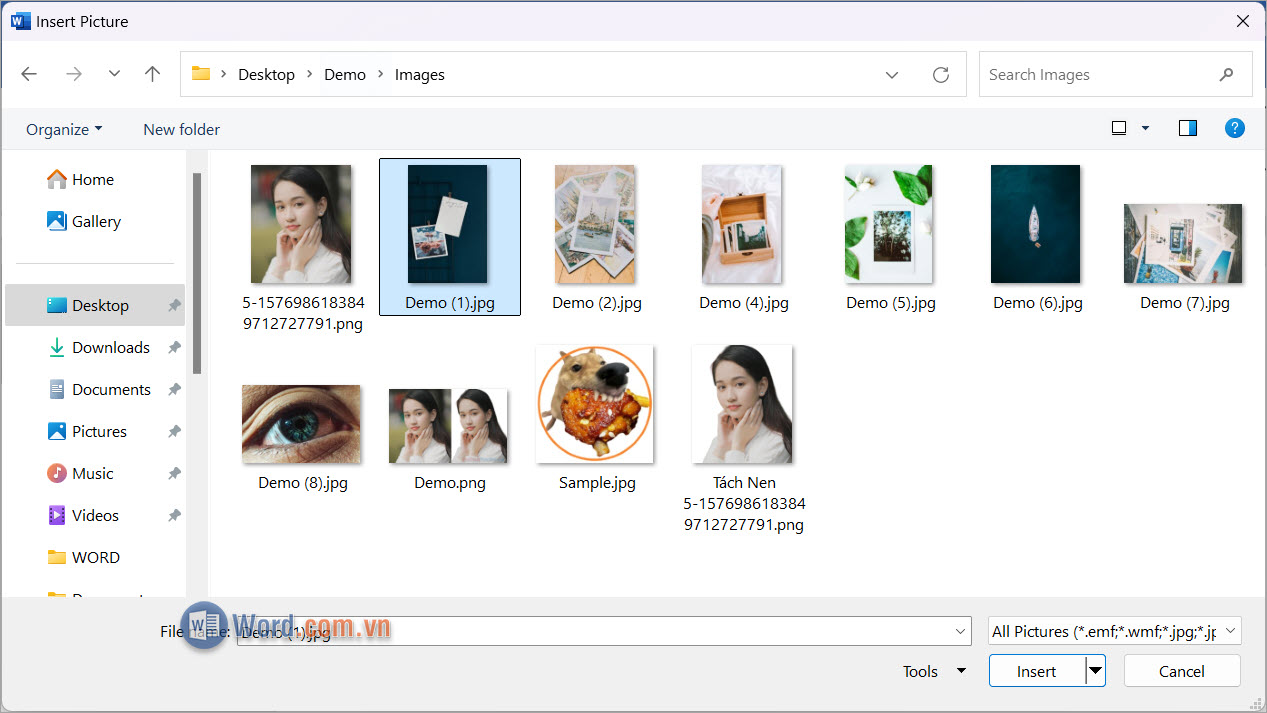
Task: Click Images in the address breadcrumb
Action: [x=420, y=75]
